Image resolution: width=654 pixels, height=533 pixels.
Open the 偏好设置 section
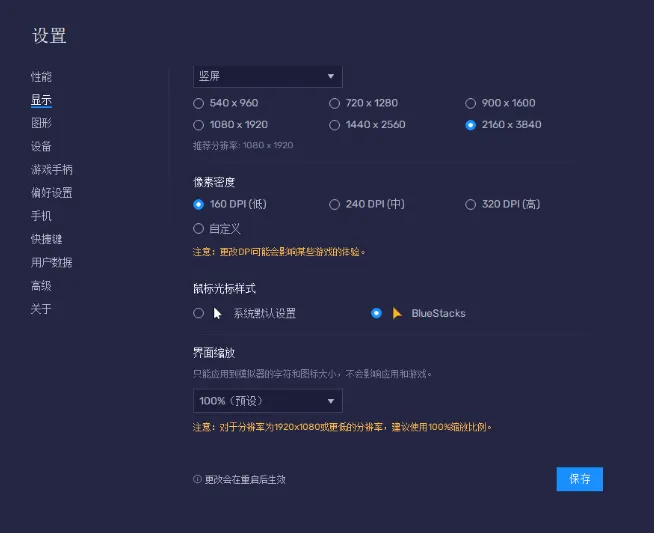(52, 193)
